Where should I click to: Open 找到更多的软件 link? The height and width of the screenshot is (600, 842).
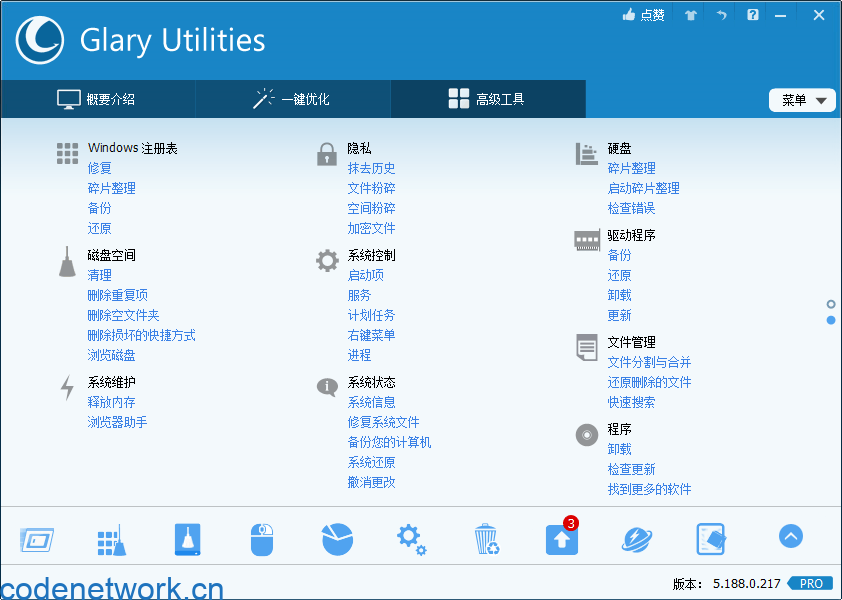tap(649, 489)
